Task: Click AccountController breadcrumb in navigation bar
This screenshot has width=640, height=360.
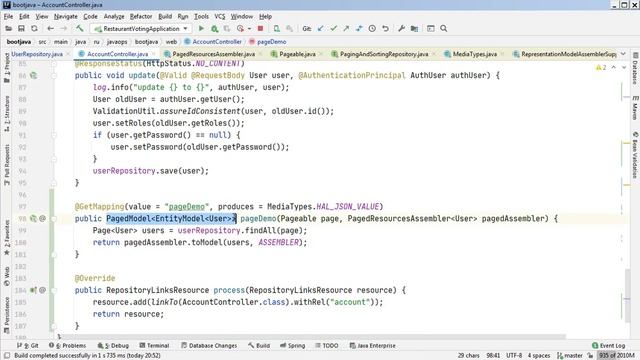Action: pos(213,42)
